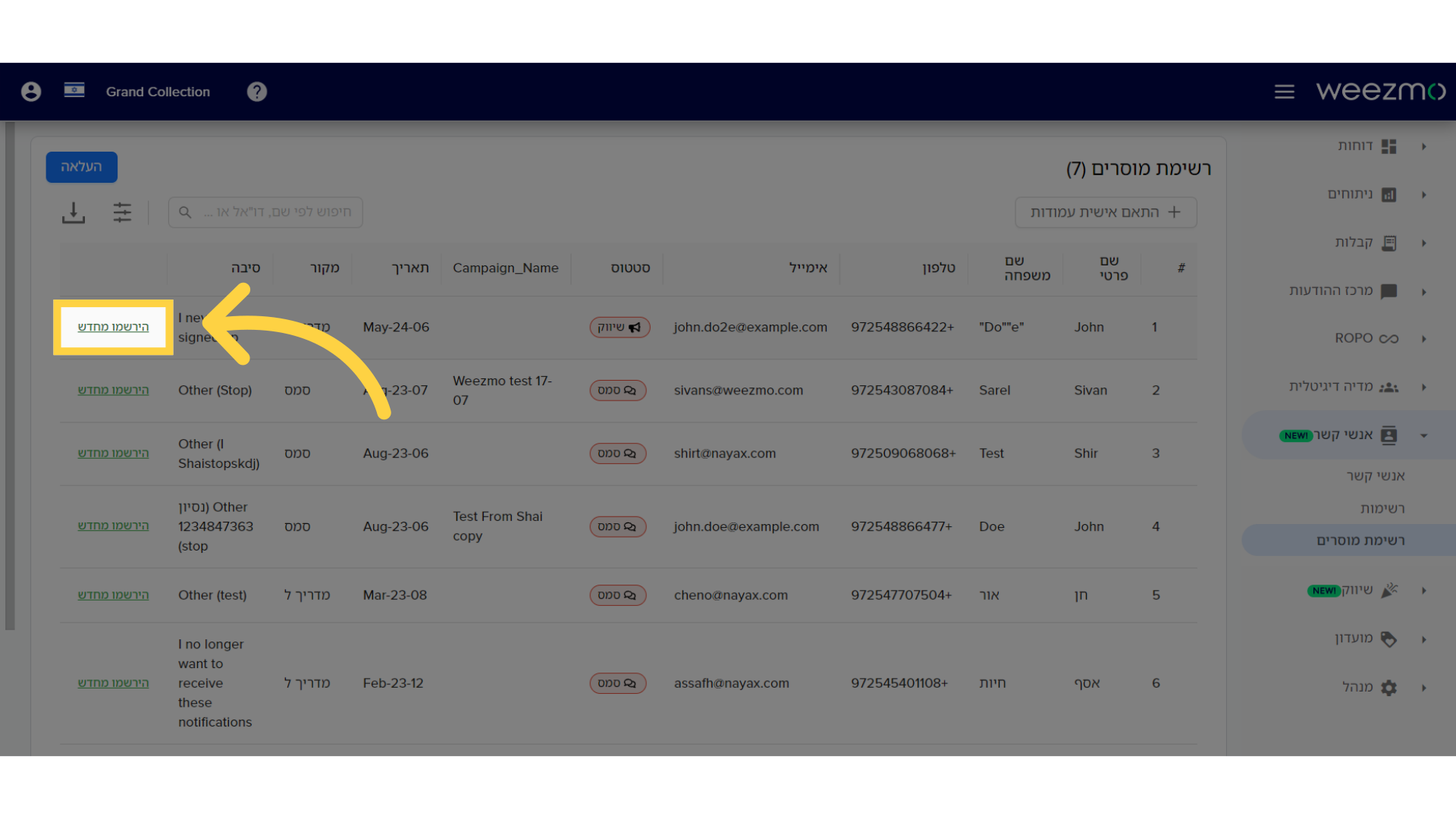Image resolution: width=1456 pixels, height=819 pixels.
Task: Select the רשימת מוסרים menu item
Action: click(1350, 541)
